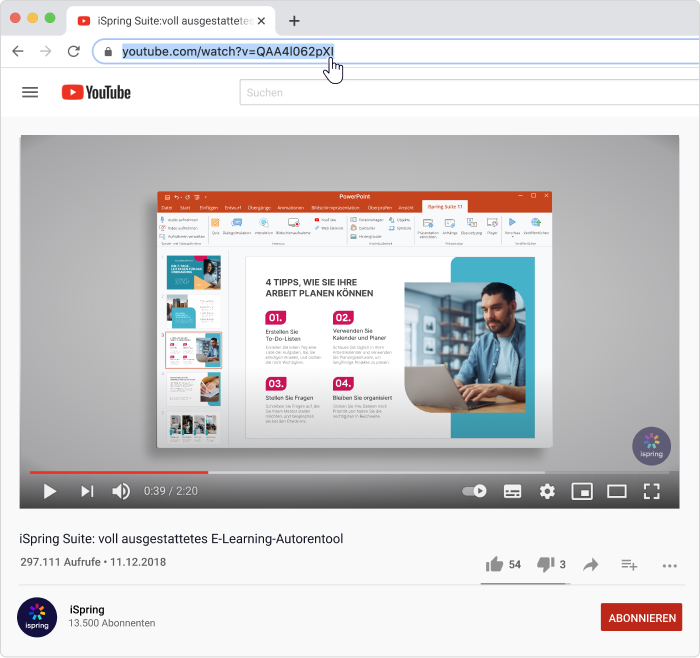Image resolution: width=700 pixels, height=658 pixels.
Task: Open a new browser tab with plus
Action: pyautogui.click(x=294, y=21)
